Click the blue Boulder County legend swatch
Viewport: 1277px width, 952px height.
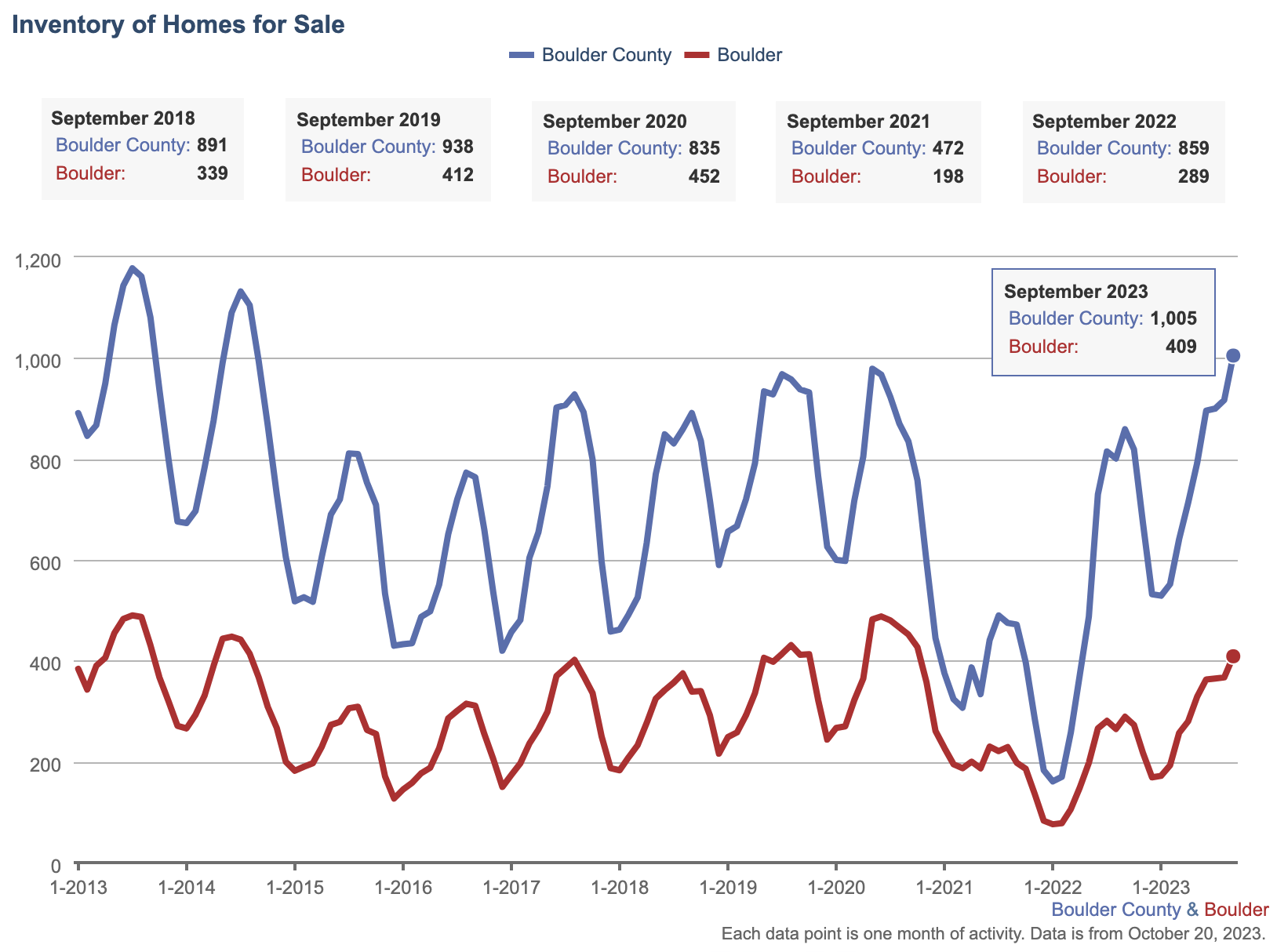(522, 55)
